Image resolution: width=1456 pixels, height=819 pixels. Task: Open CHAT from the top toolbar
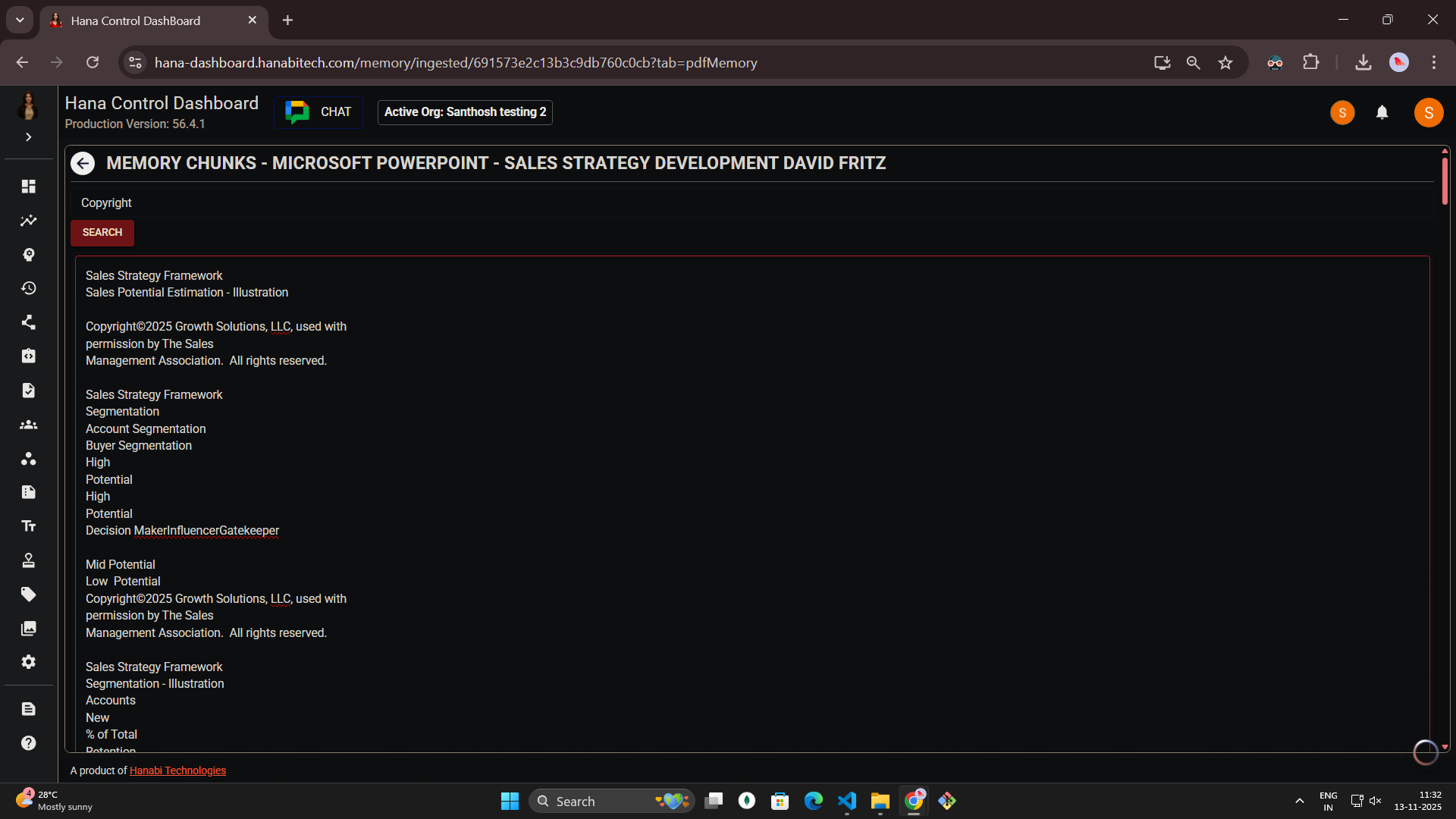pos(318,112)
